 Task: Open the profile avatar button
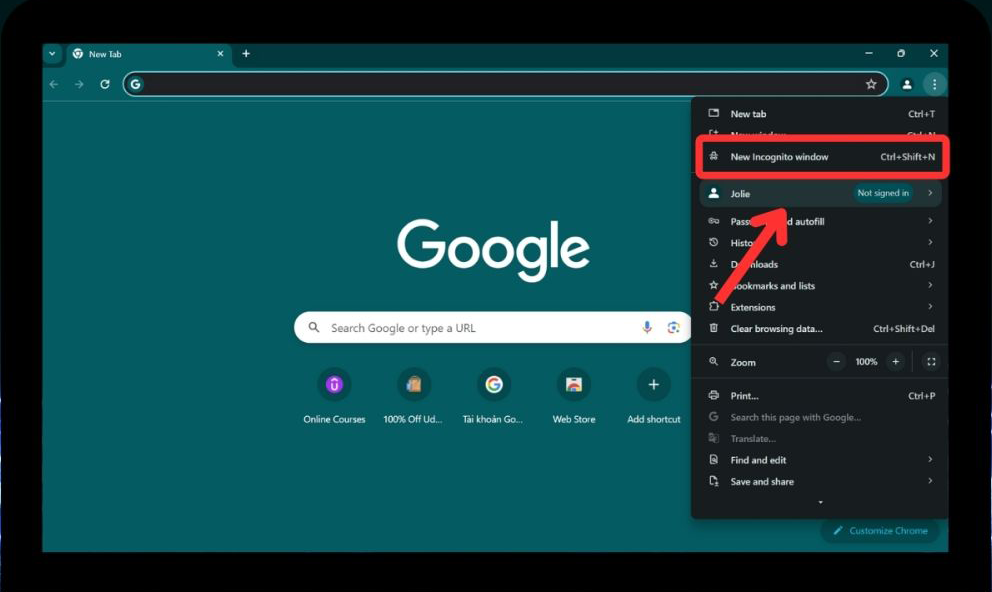click(x=907, y=84)
